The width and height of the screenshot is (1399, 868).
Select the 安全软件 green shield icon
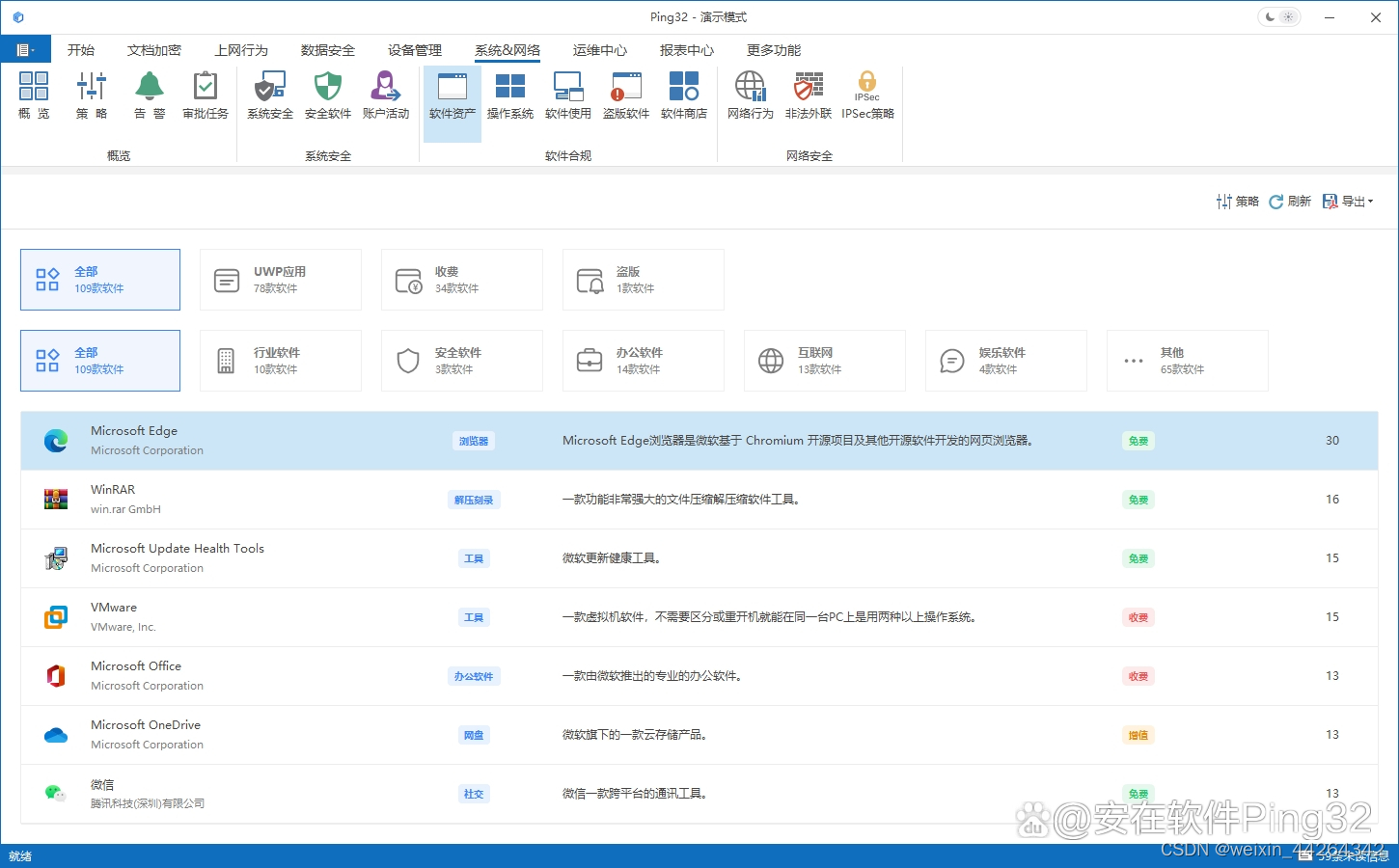click(x=328, y=95)
